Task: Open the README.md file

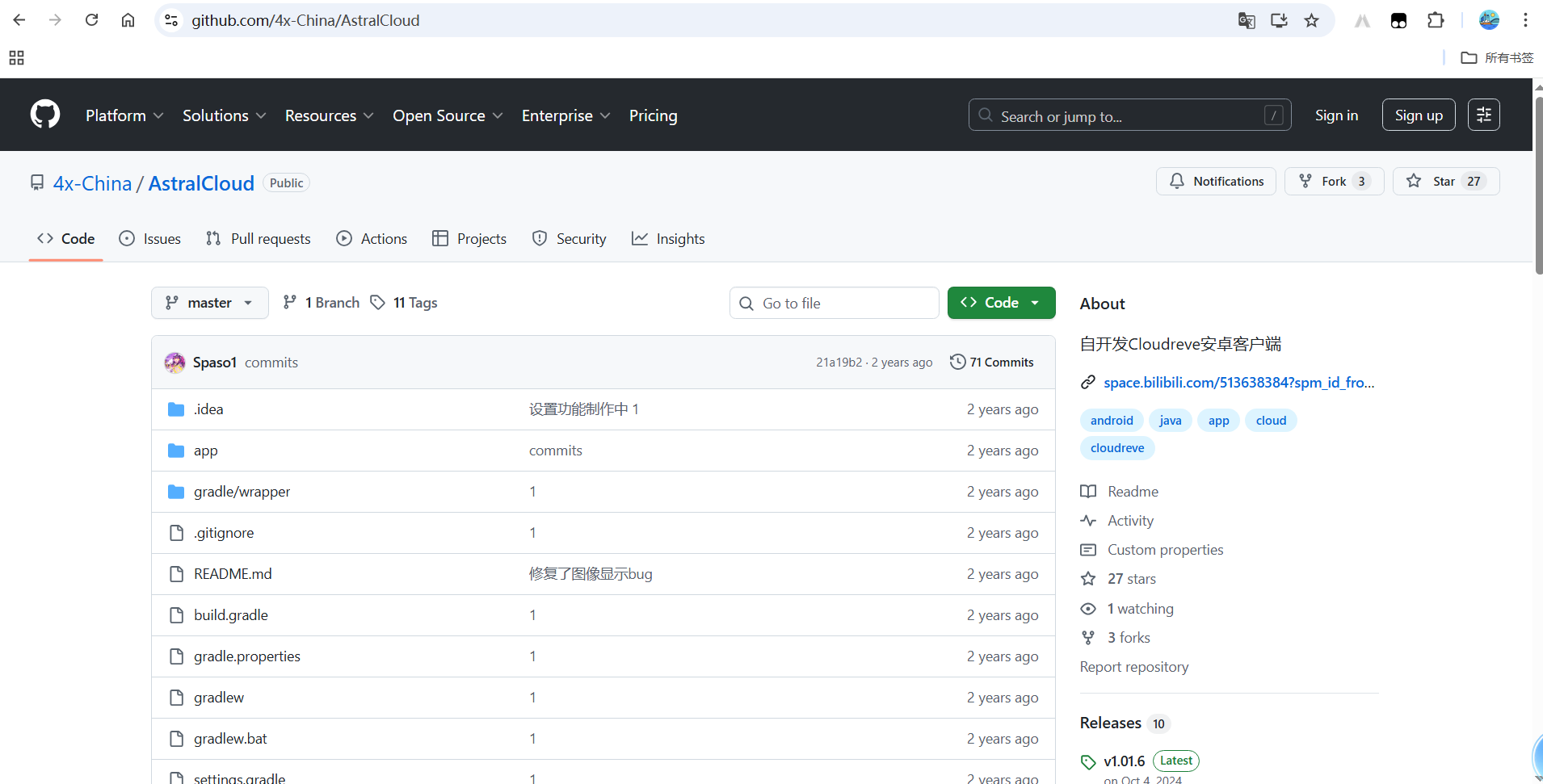Action: click(x=233, y=574)
